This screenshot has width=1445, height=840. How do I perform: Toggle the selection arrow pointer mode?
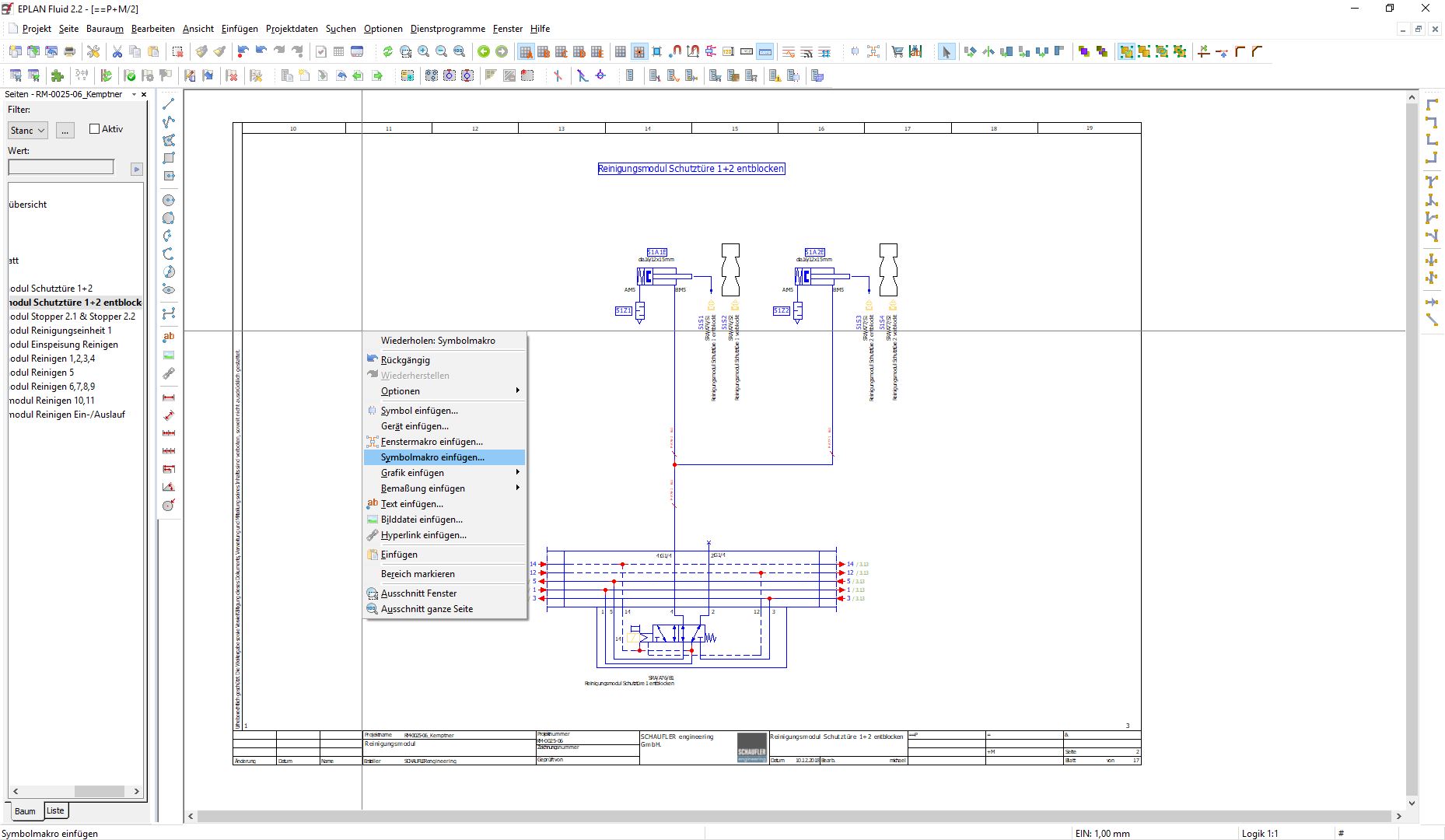coord(946,51)
